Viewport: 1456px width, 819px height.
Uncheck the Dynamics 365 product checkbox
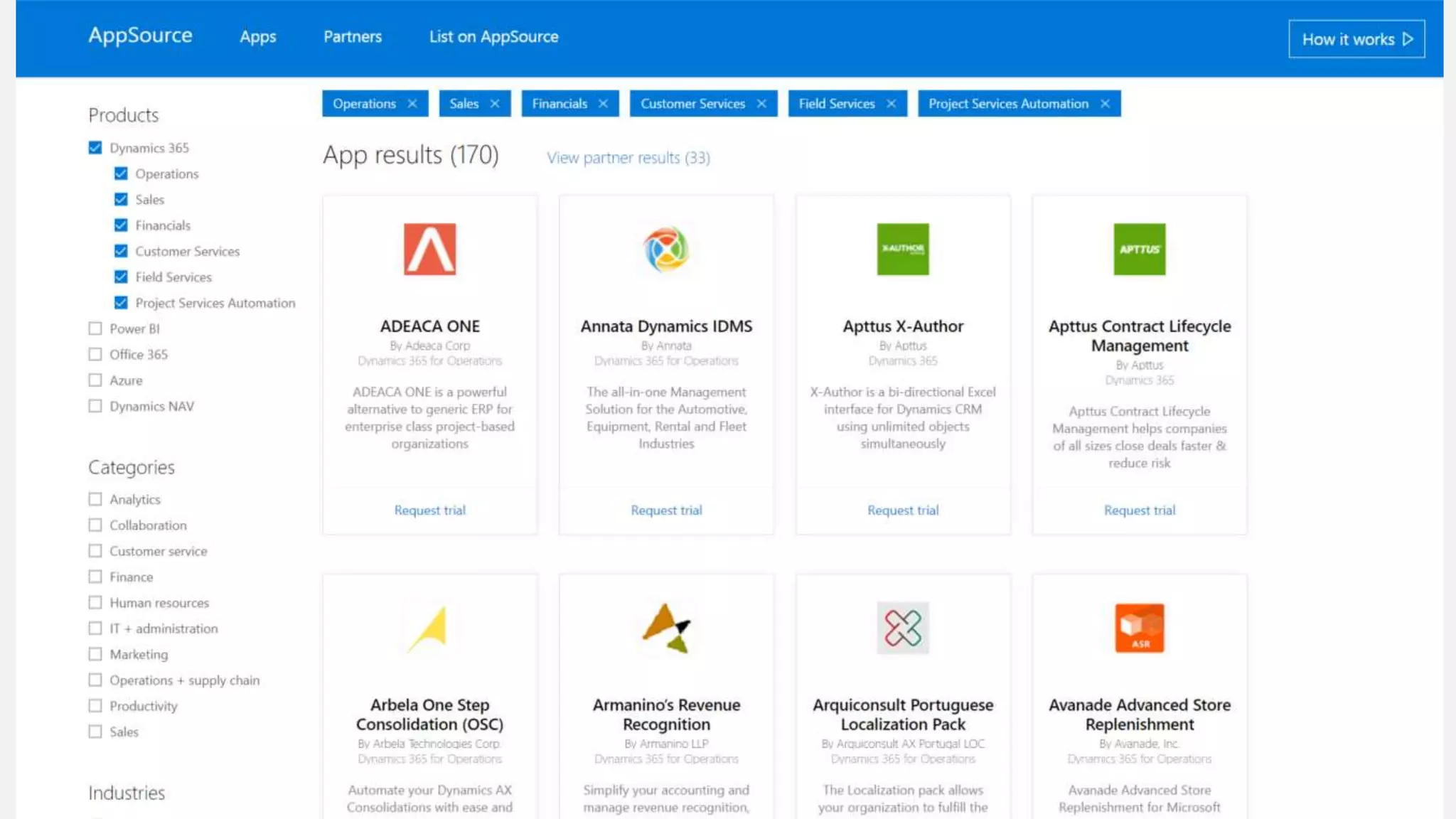click(95, 148)
